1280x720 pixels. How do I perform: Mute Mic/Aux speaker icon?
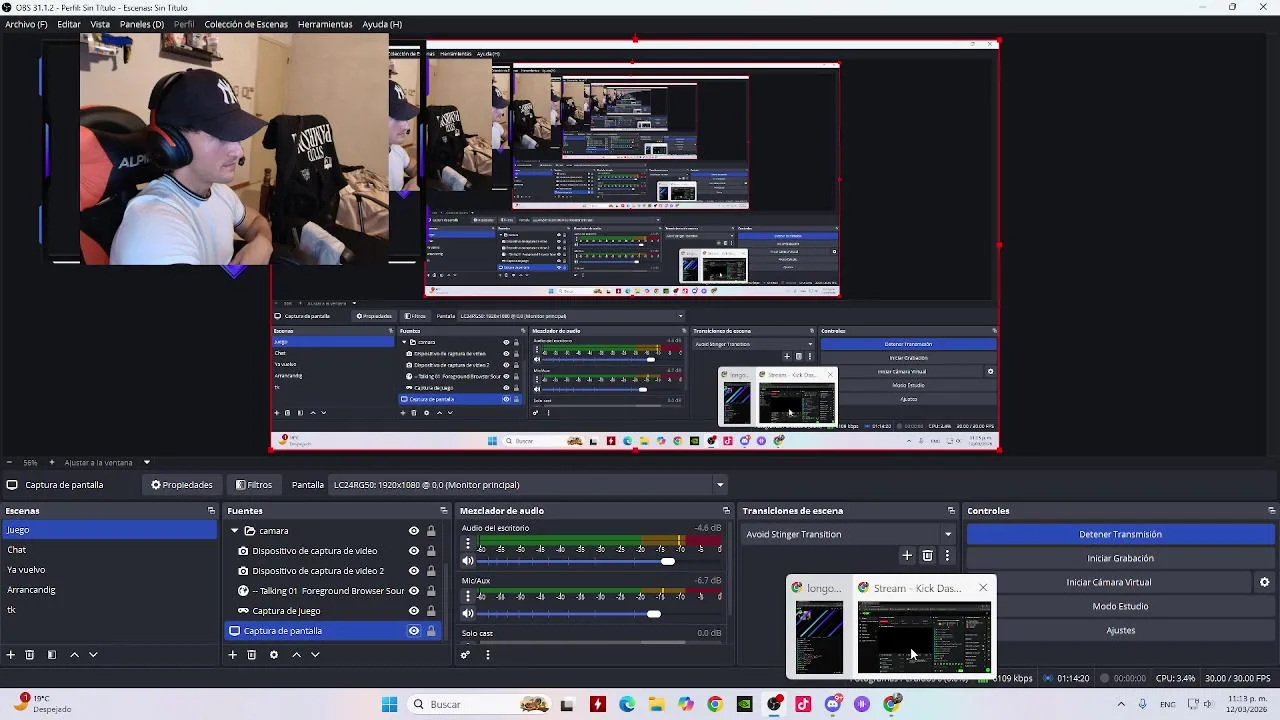(x=467, y=614)
